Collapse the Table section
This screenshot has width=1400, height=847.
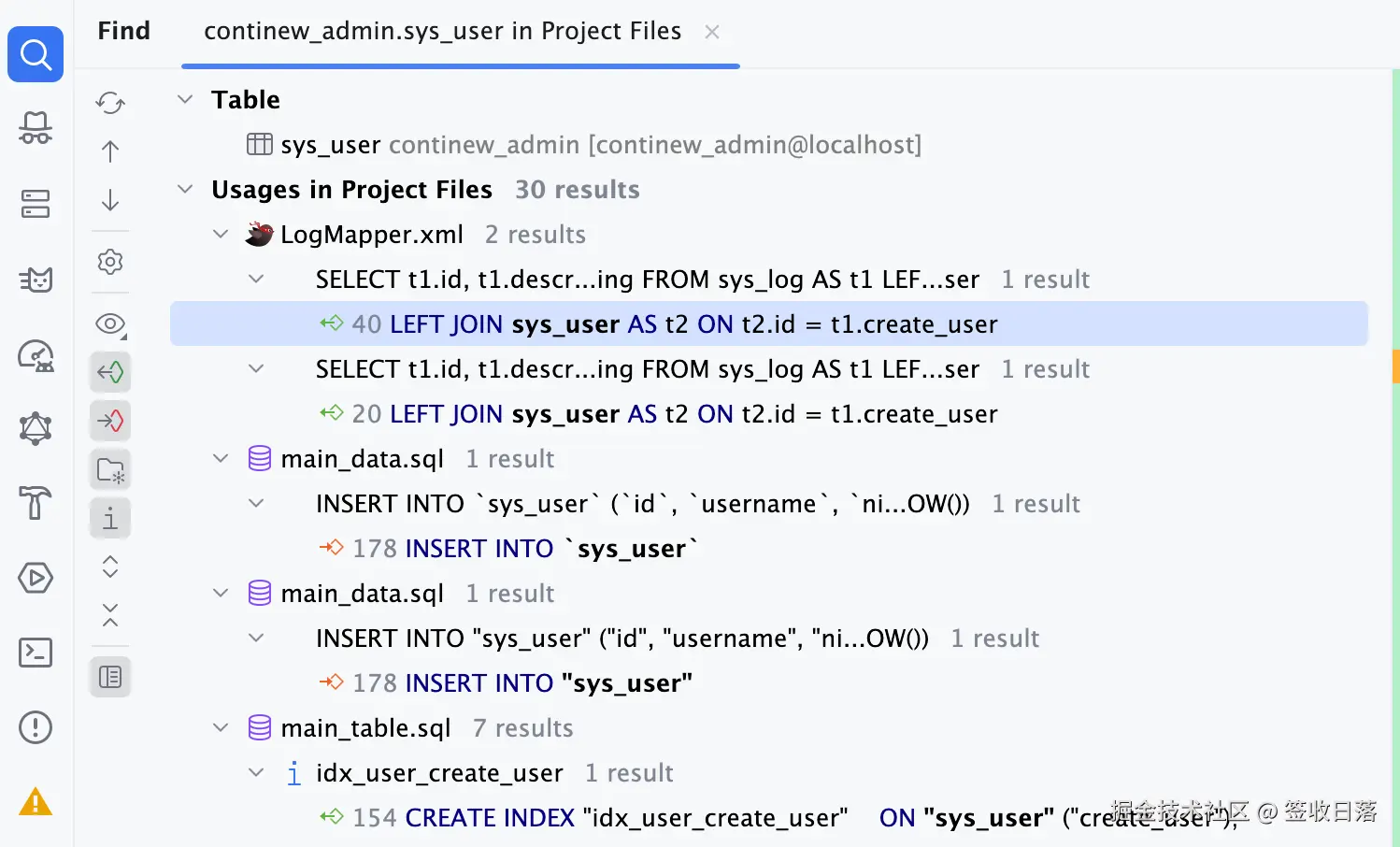(185, 99)
